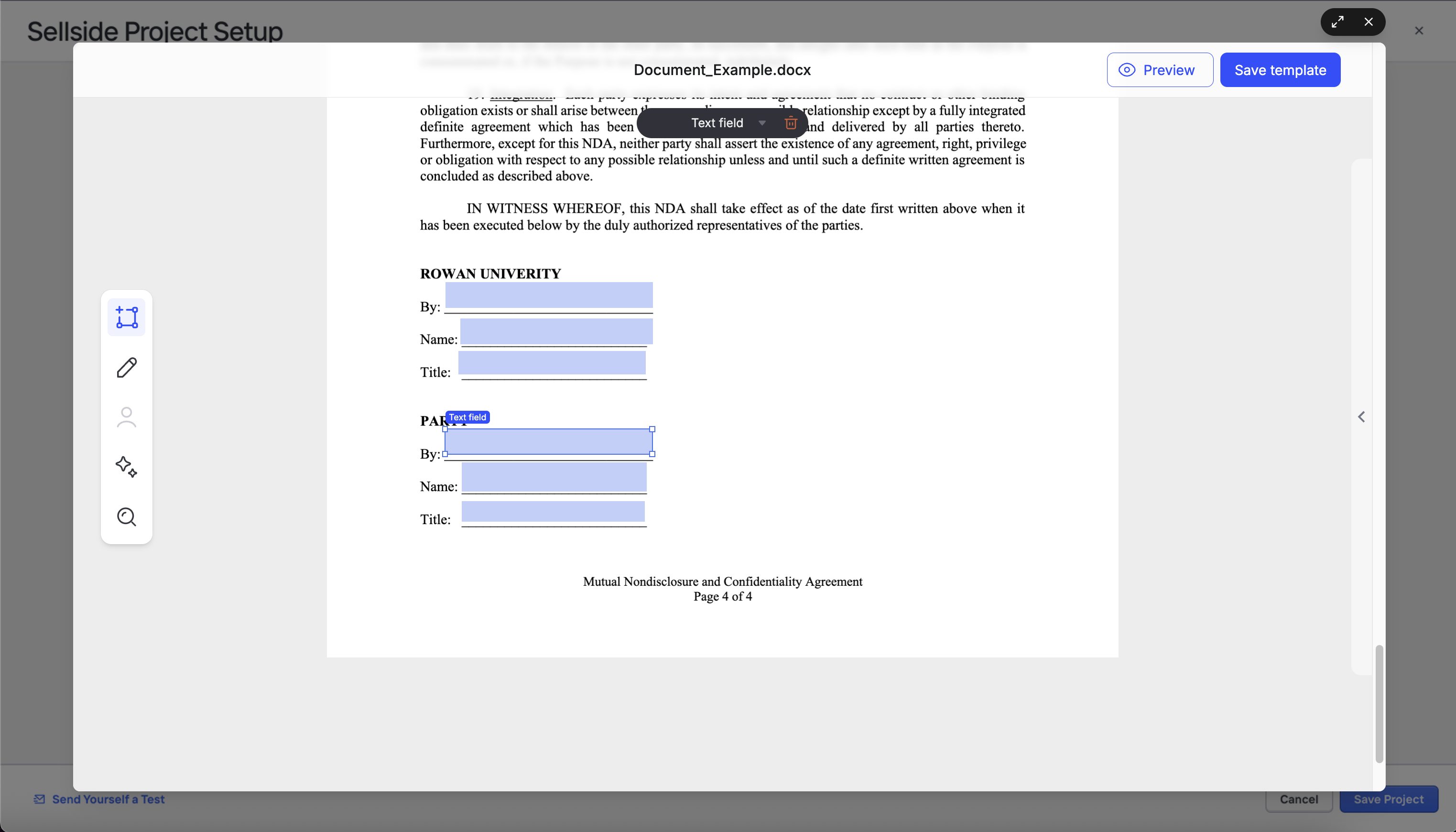Cancel the project setup
The width and height of the screenshot is (1456, 832).
pyautogui.click(x=1298, y=799)
